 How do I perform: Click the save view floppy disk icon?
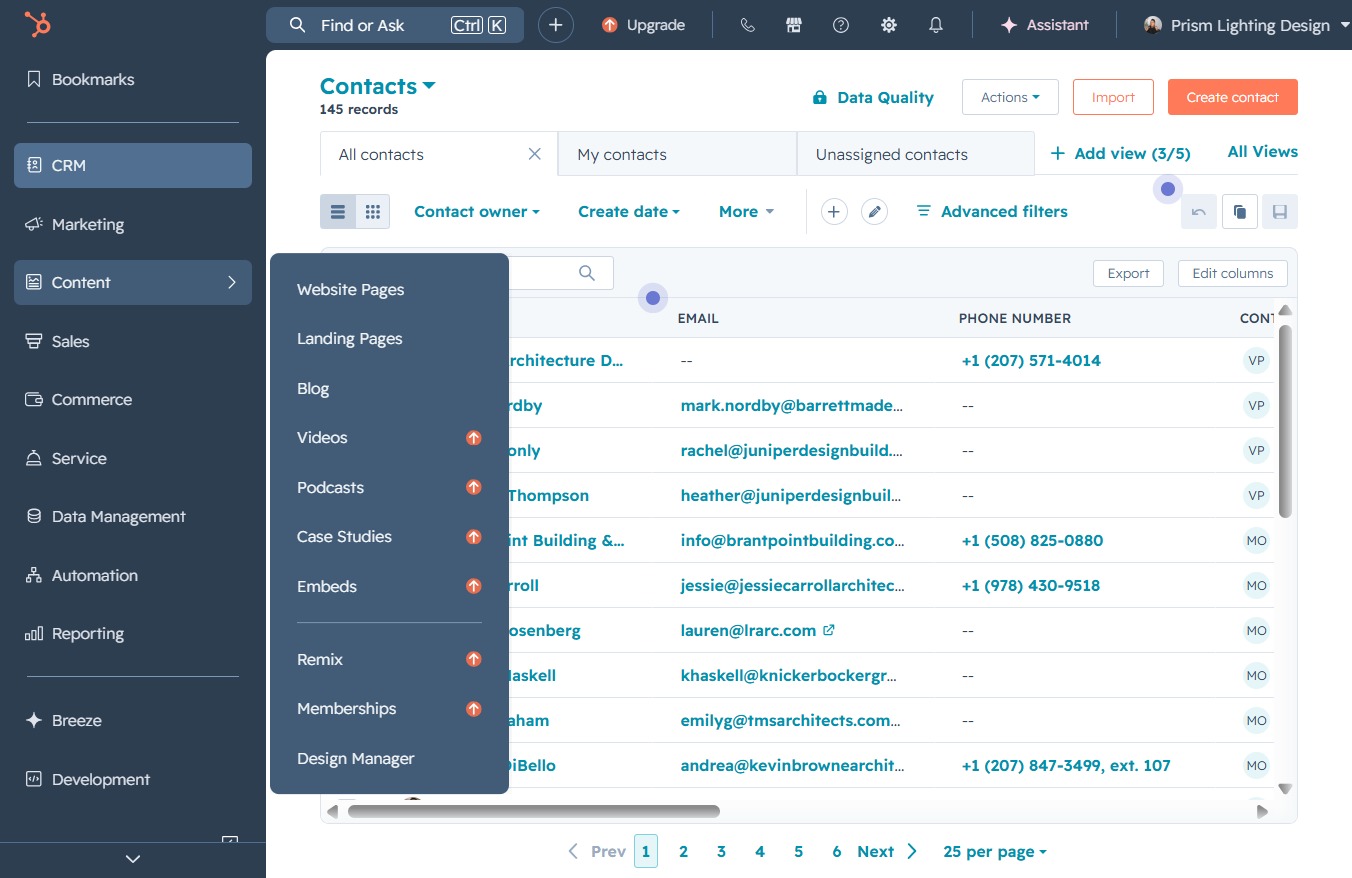1280,211
